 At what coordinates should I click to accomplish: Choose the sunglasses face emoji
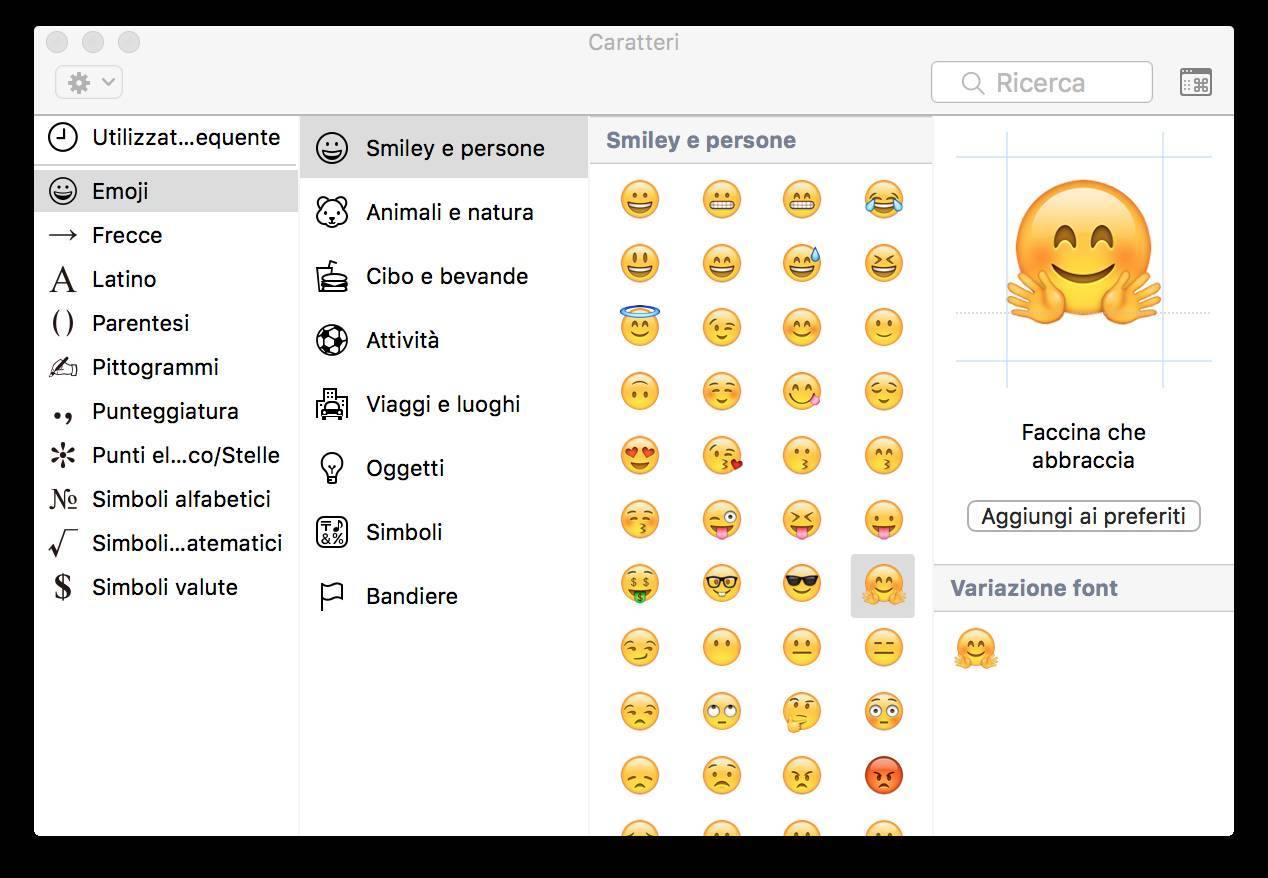point(802,583)
